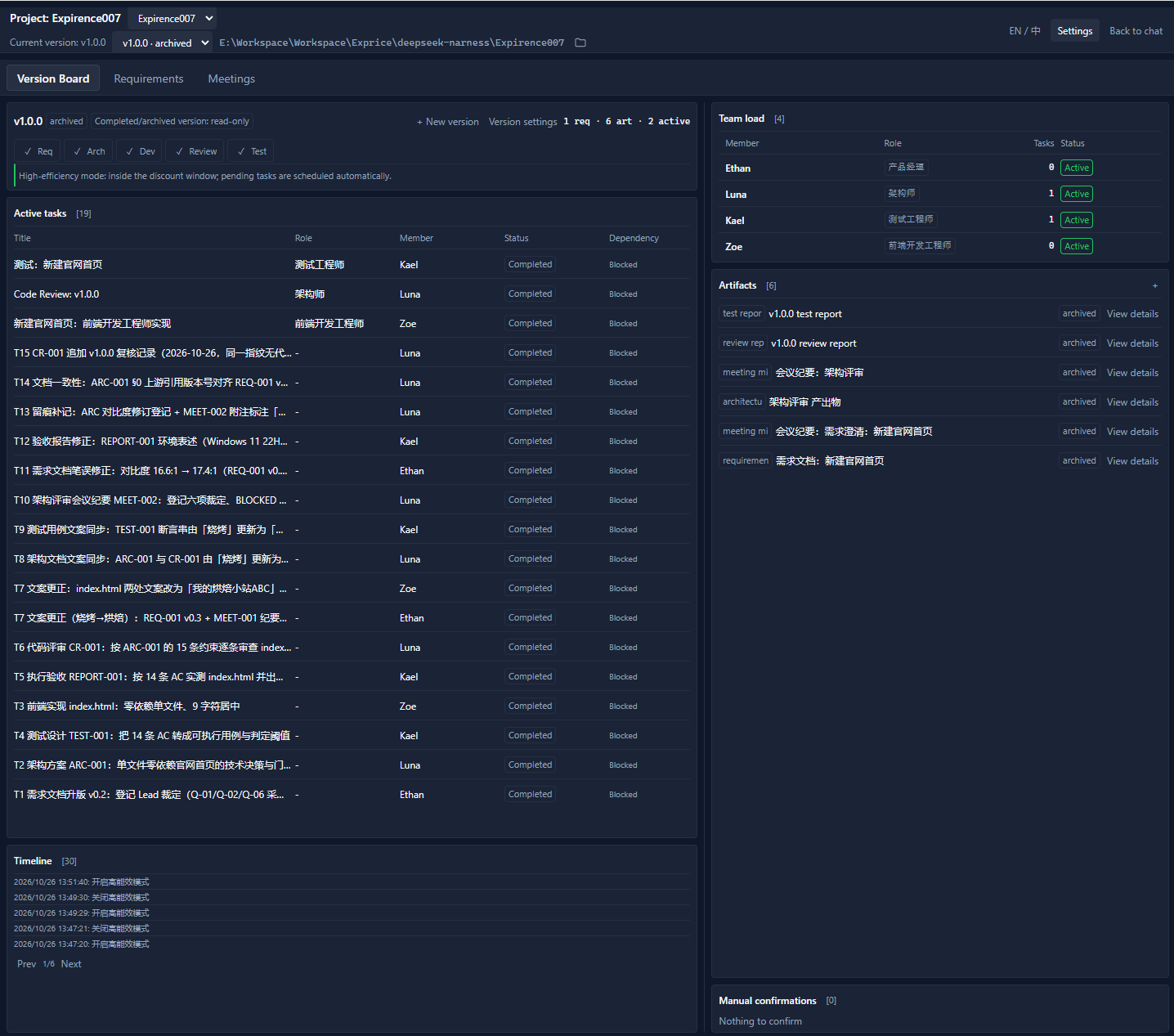The width and height of the screenshot is (1174, 1036).
Task: View details of 会议纪要：架构评审
Action: coord(1132,373)
